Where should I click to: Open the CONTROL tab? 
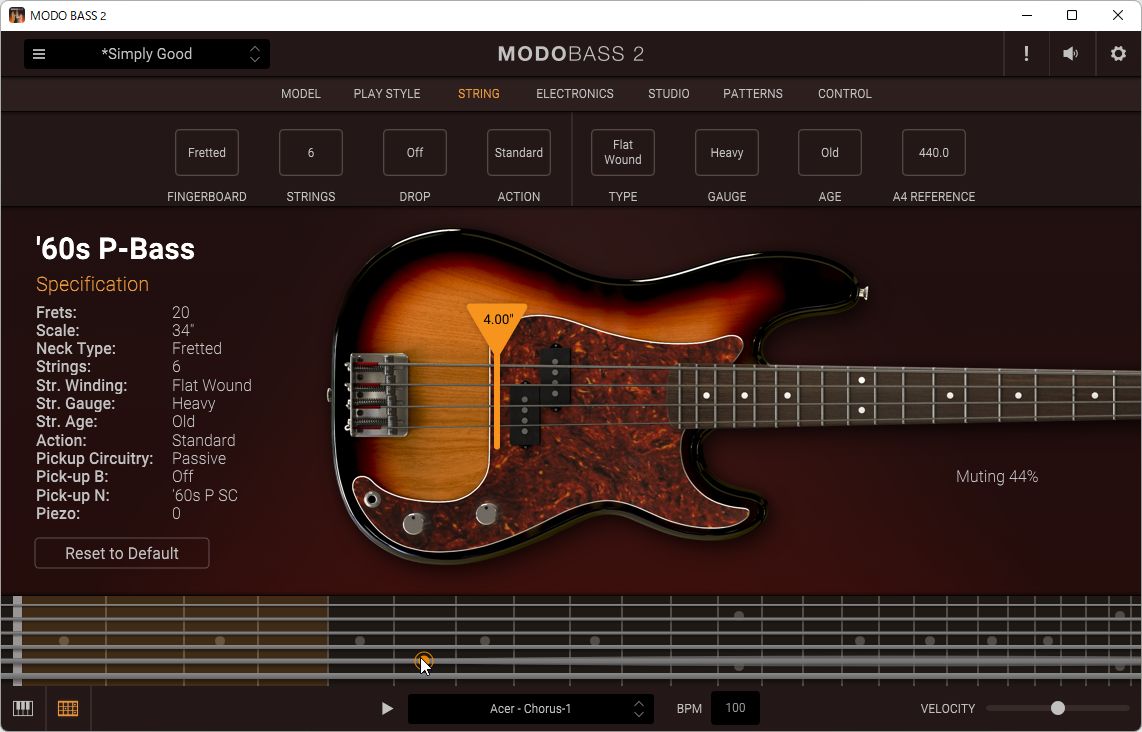[845, 94]
